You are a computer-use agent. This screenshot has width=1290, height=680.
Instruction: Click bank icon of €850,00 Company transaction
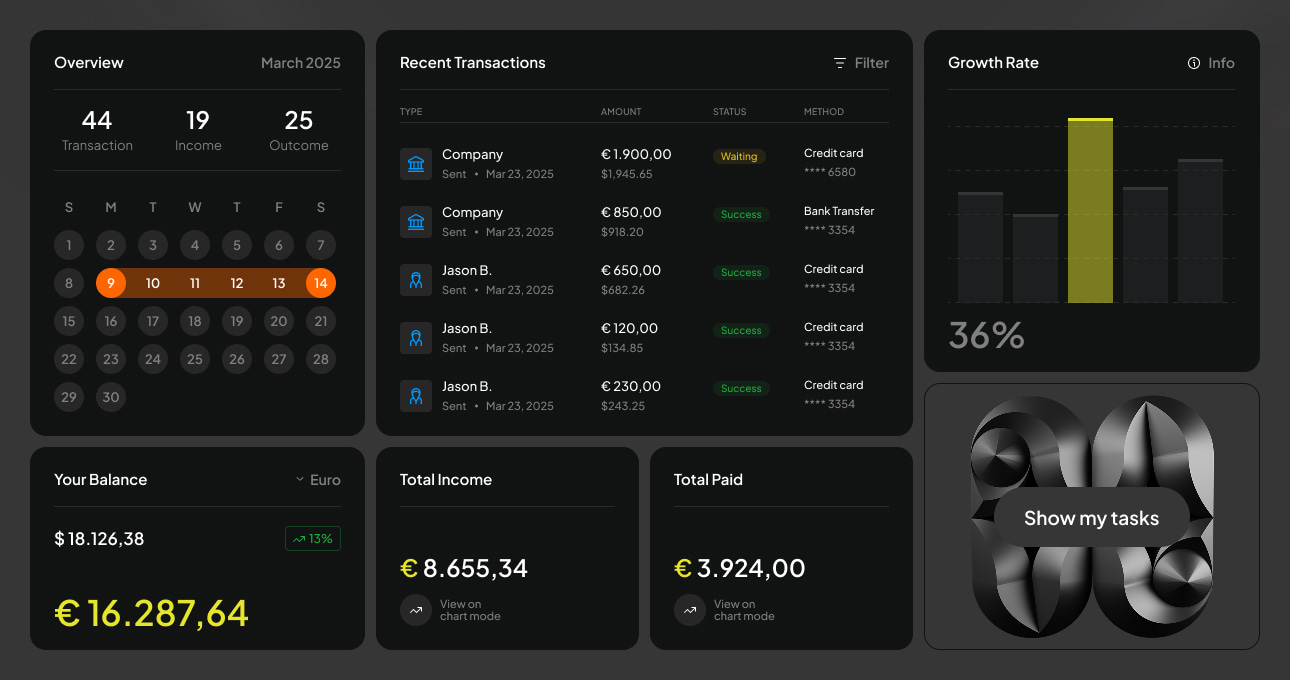pos(416,222)
